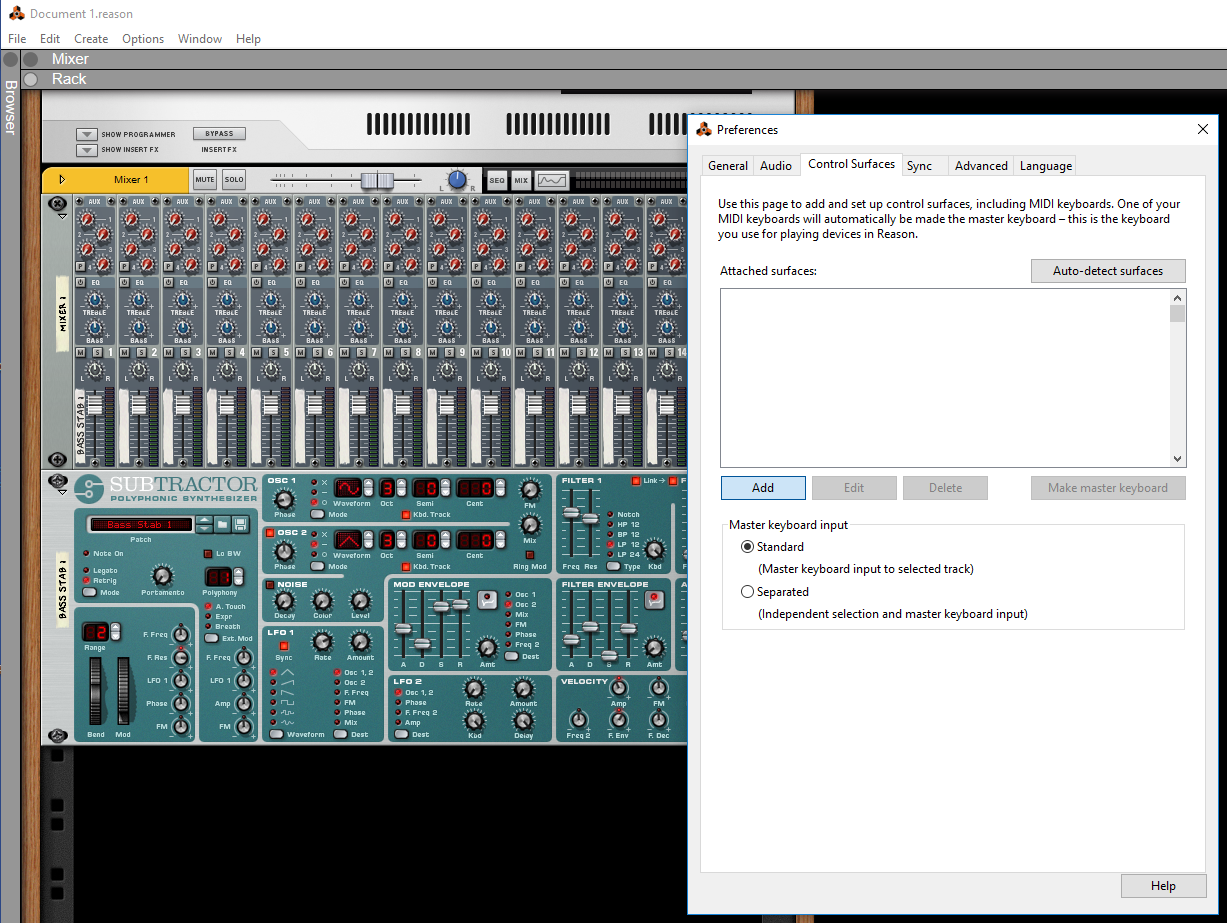Open the Create menu
The height and width of the screenshot is (923, 1227).
click(x=91, y=39)
